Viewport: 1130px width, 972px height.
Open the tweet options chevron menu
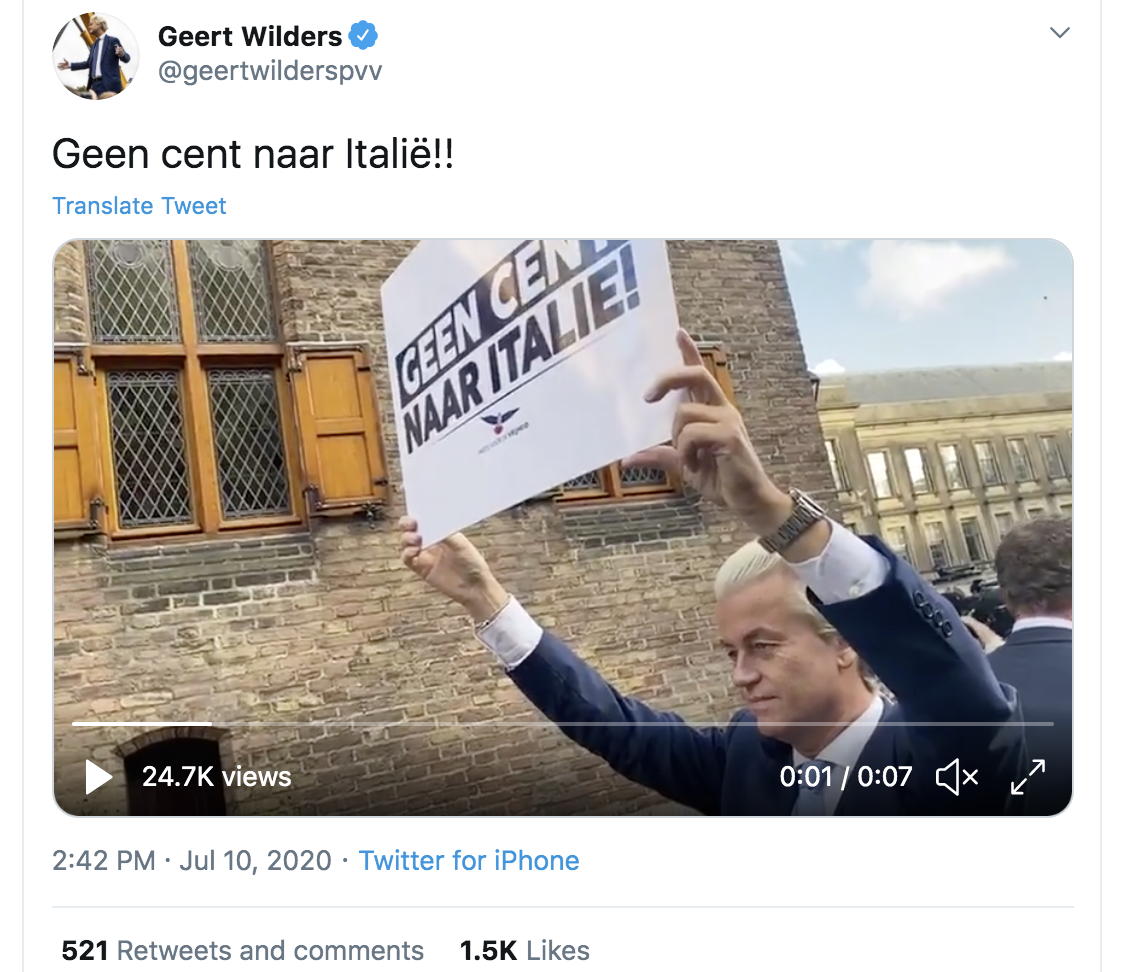[x=1059, y=32]
